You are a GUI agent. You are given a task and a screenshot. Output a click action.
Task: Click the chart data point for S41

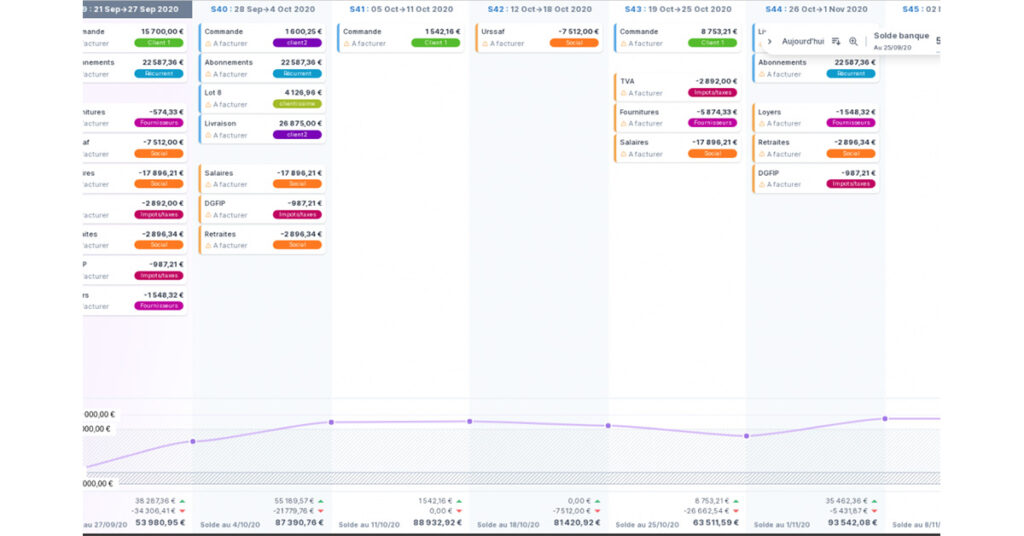coord(331,422)
